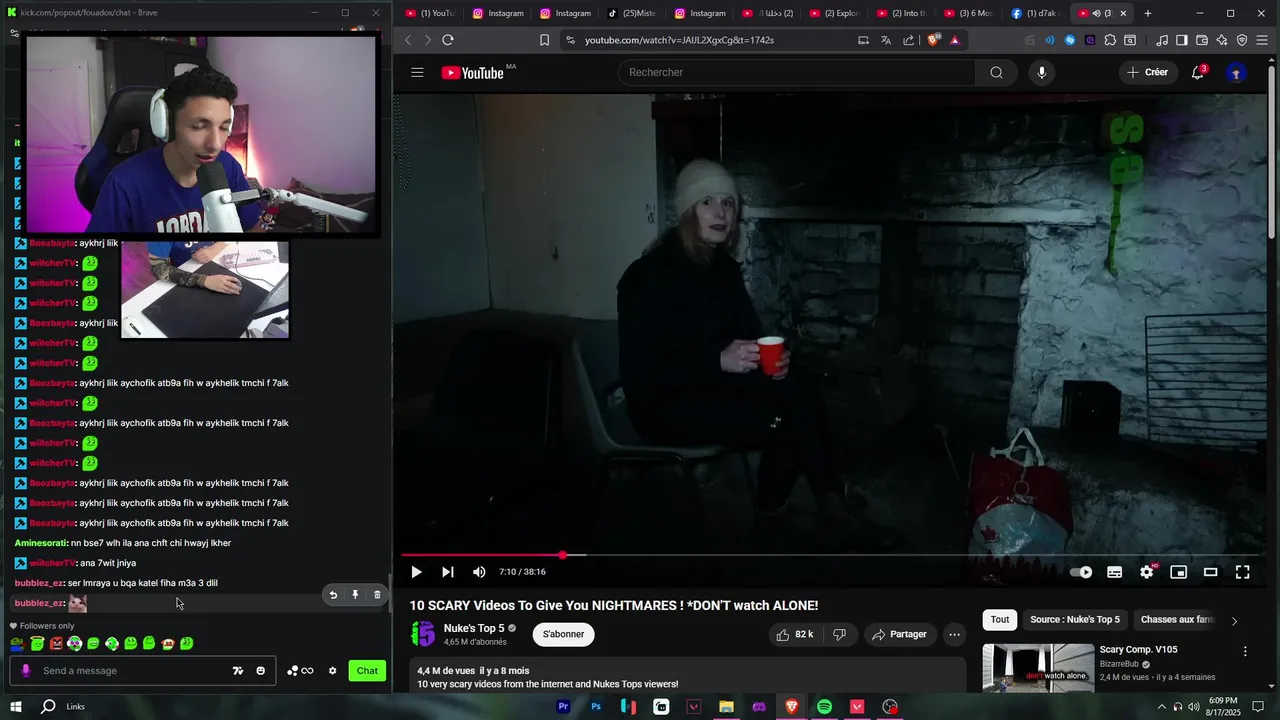1280x720 pixels.
Task: Reload the YouTube page
Action: (448, 40)
